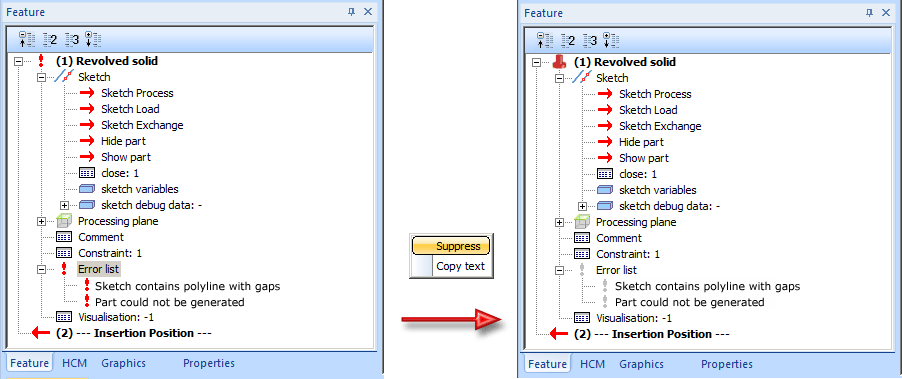The width and height of the screenshot is (902, 379).
Task: Collapse Revolved solid node in left Feature panel
Action: (19, 61)
